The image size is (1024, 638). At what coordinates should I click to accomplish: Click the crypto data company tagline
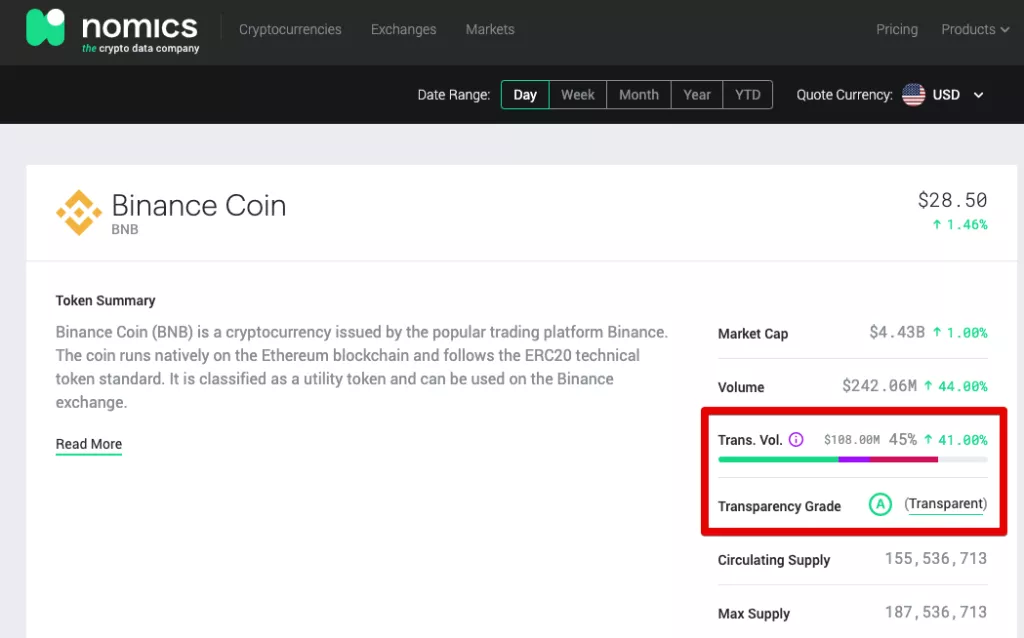tap(140, 48)
